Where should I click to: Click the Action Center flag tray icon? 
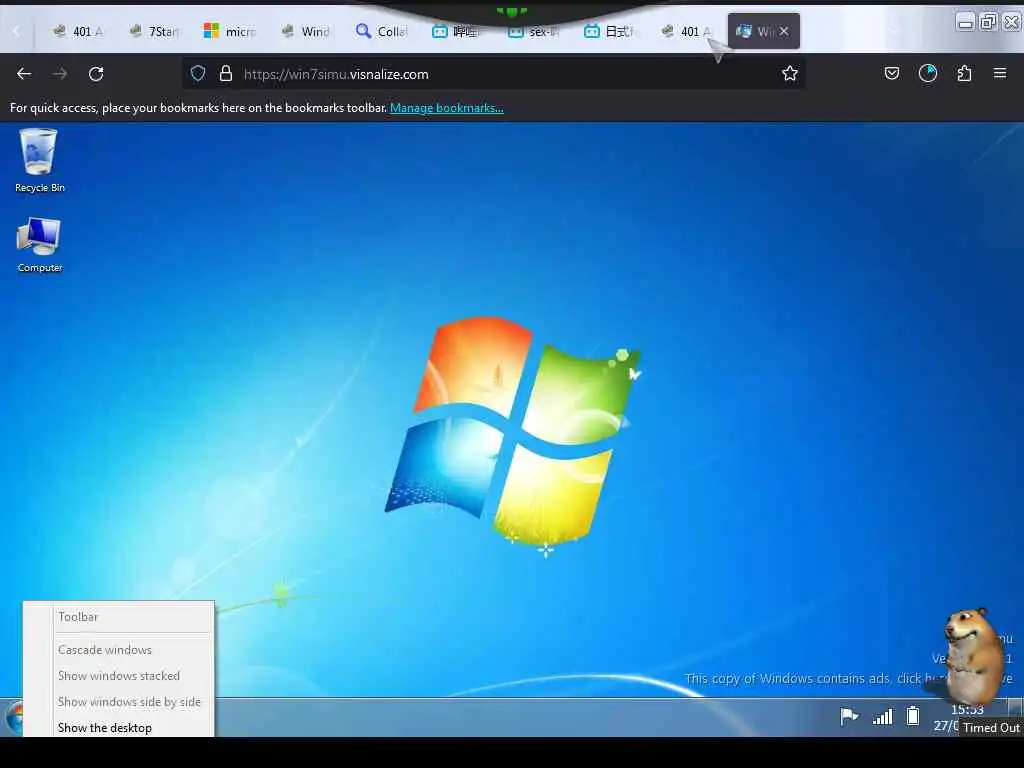[x=848, y=717]
